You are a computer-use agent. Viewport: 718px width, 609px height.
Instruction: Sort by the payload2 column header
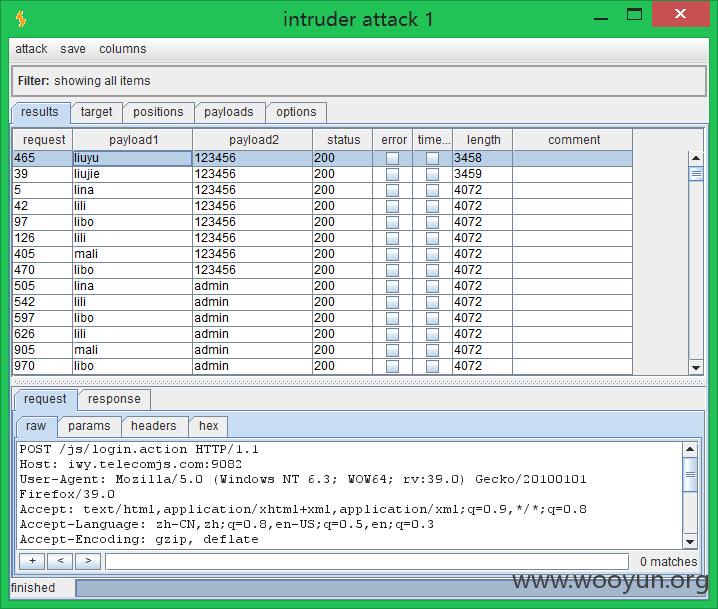click(253, 140)
